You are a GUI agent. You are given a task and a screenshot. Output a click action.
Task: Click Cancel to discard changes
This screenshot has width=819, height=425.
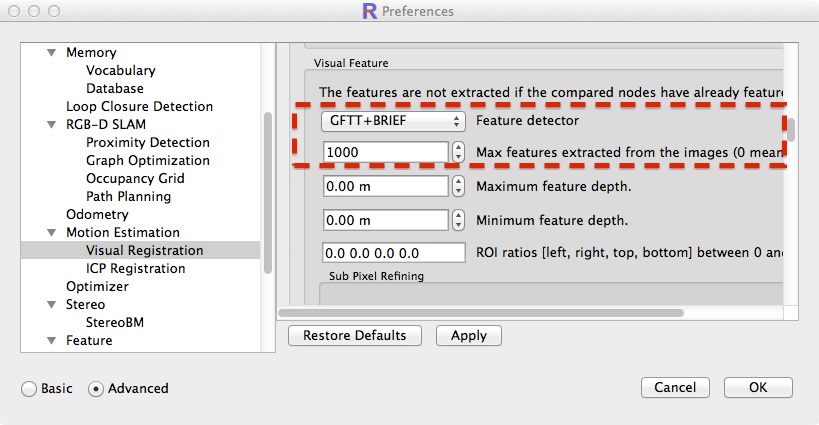pyautogui.click(x=675, y=387)
